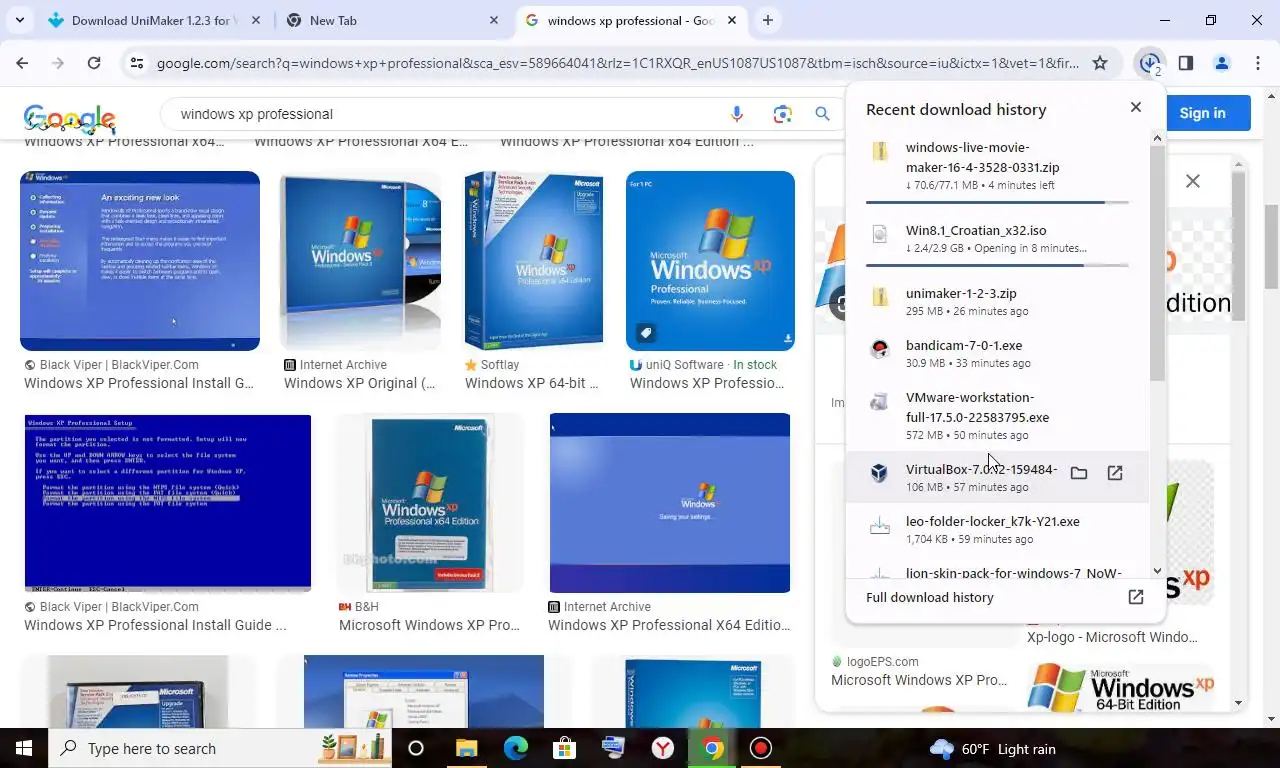The height and width of the screenshot is (768, 1280).
Task: Search by image with Google Lens
Action: [782, 114]
